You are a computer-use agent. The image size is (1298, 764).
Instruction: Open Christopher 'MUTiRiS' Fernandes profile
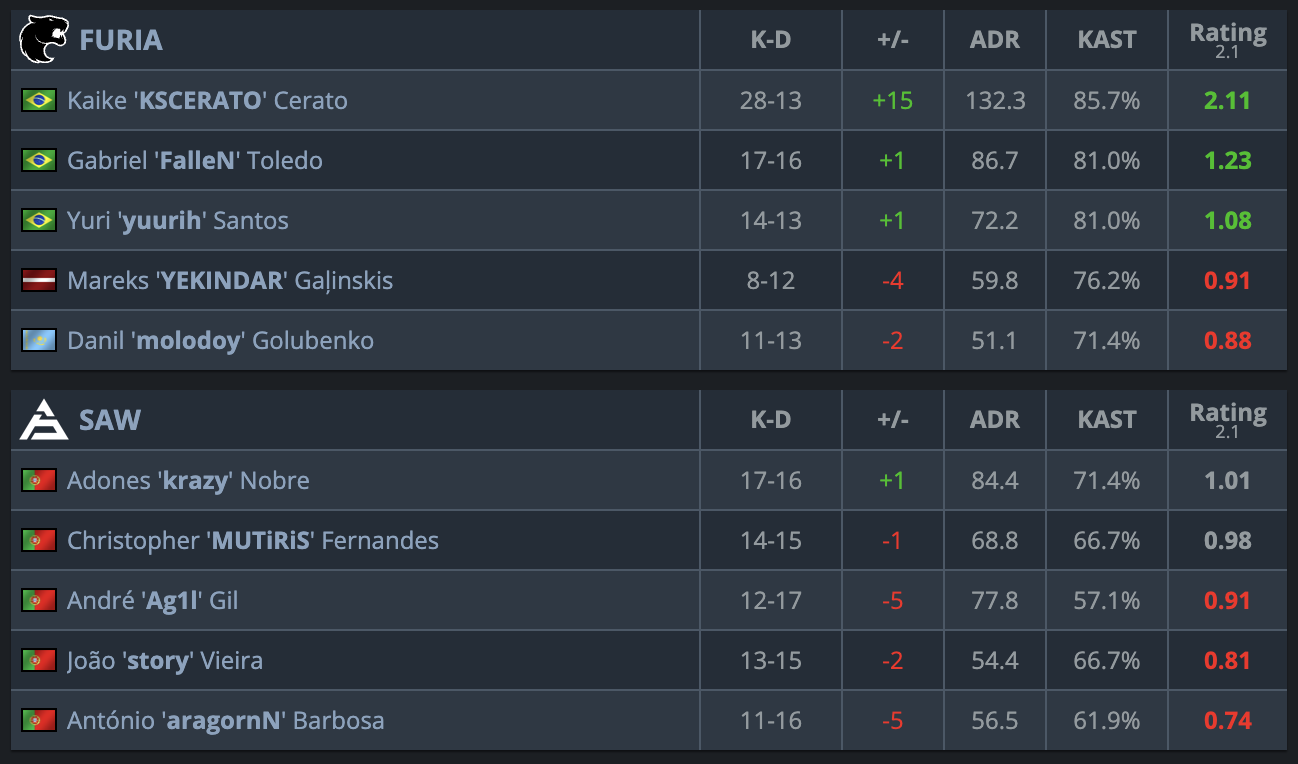(x=253, y=540)
